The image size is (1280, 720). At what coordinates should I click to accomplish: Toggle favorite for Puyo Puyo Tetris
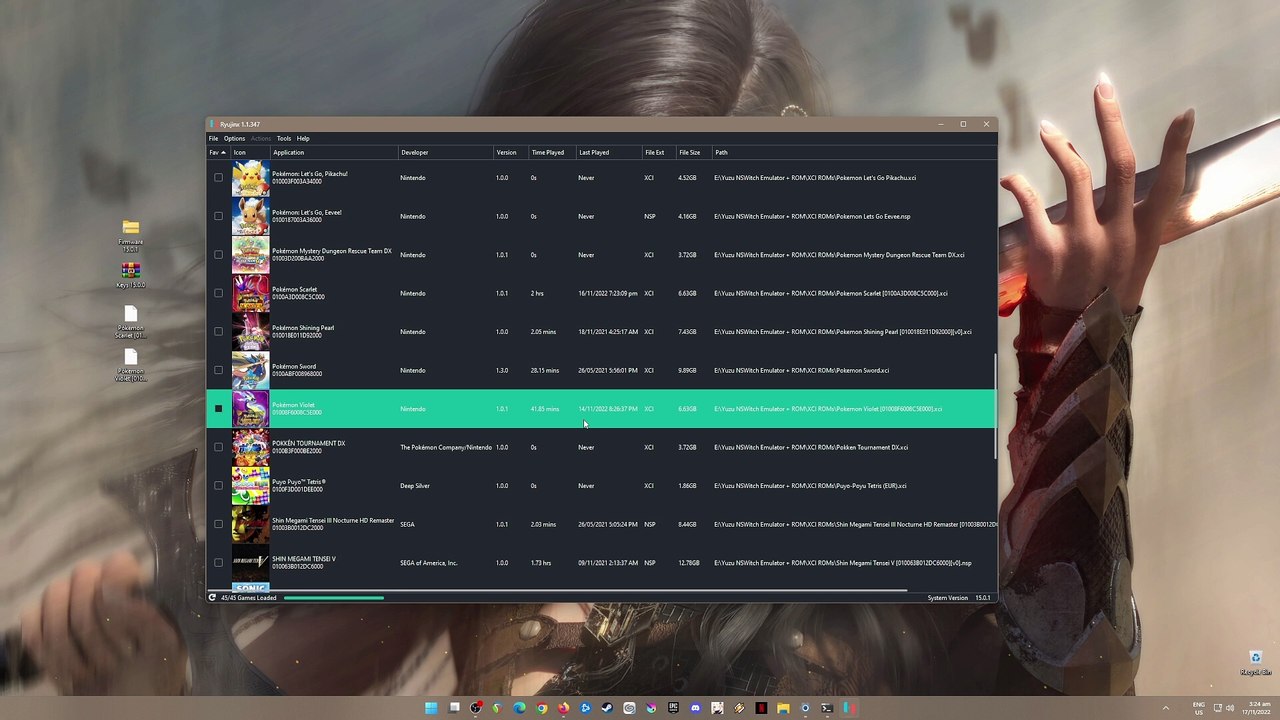[x=218, y=486]
